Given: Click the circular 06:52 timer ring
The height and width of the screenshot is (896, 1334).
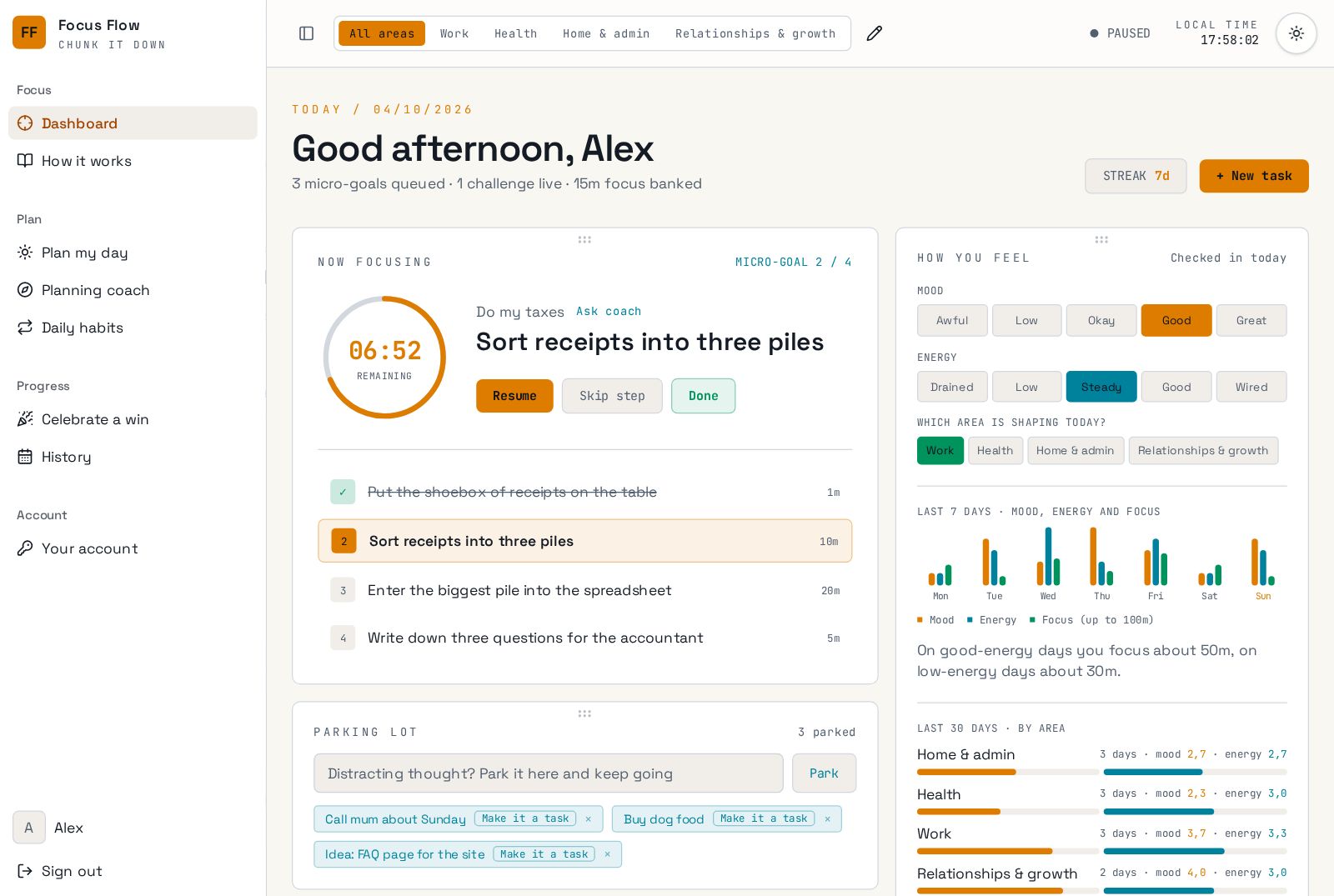Looking at the screenshot, I should pyautogui.click(x=384, y=358).
